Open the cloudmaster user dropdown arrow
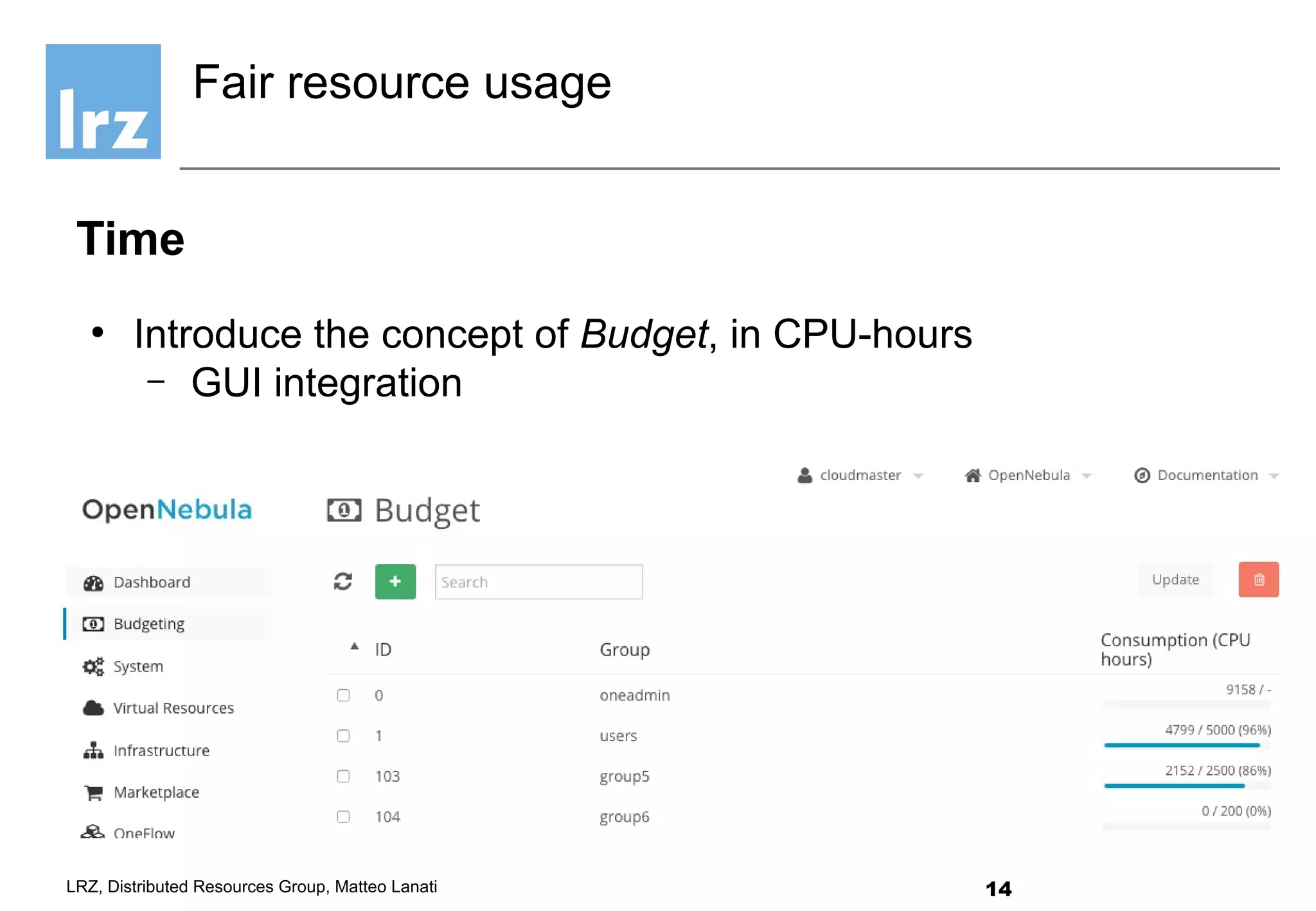The image size is (1316, 911). 918,476
